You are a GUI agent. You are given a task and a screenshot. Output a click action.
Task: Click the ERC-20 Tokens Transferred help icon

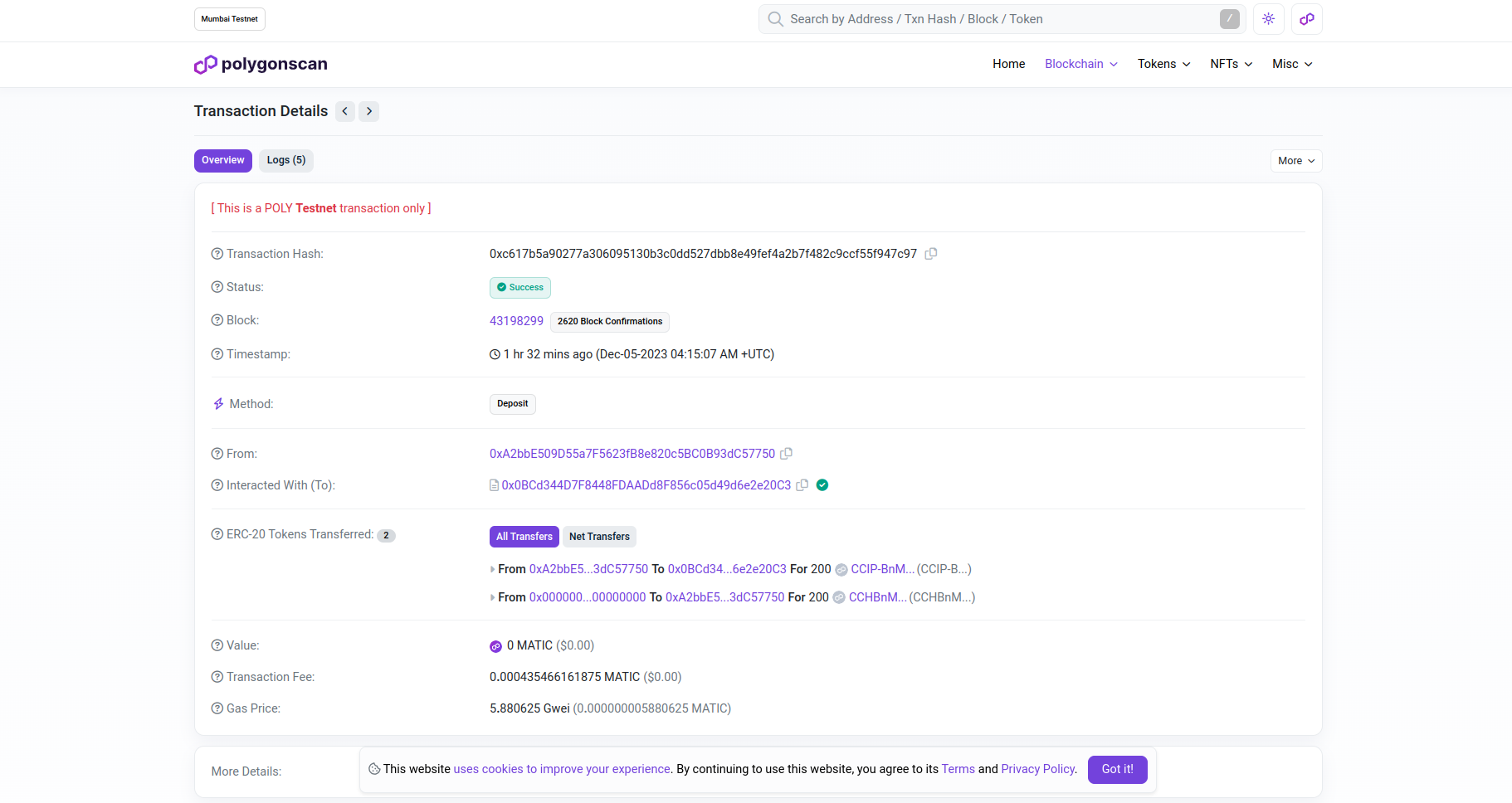(x=217, y=534)
